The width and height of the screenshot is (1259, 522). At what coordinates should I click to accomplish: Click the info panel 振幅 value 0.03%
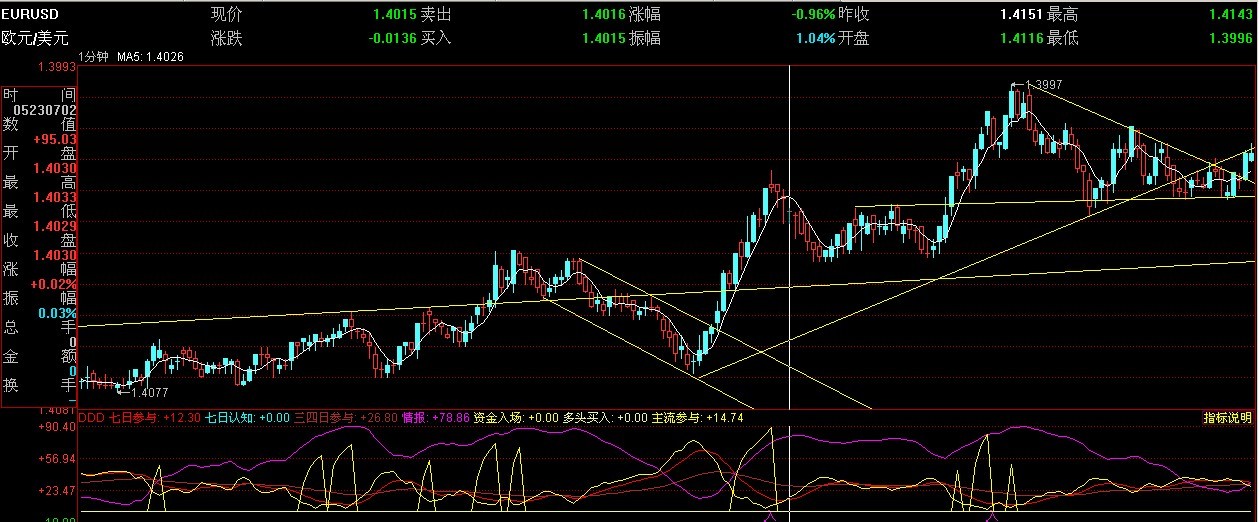coord(58,313)
